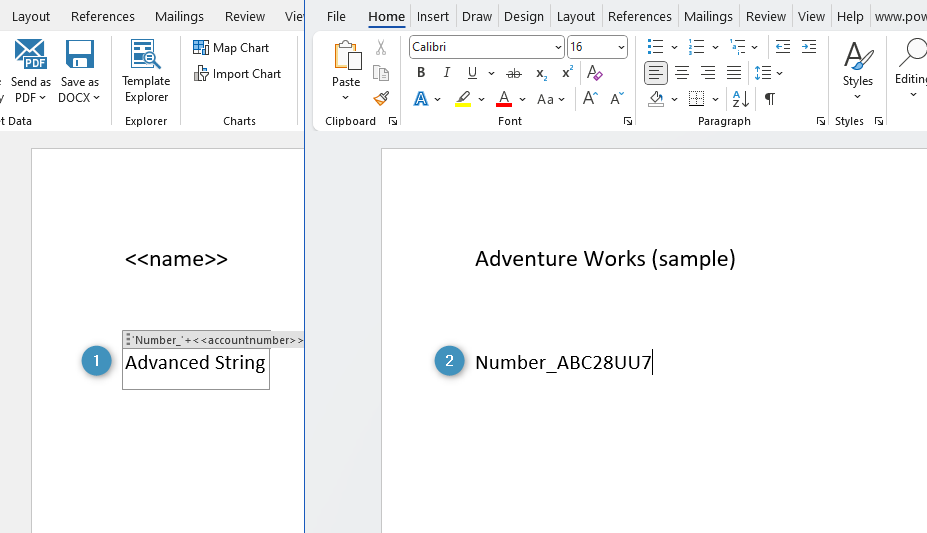The width and height of the screenshot is (927, 533).
Task: Toggle Subscript formatting
Action: [x=542, y=73]
